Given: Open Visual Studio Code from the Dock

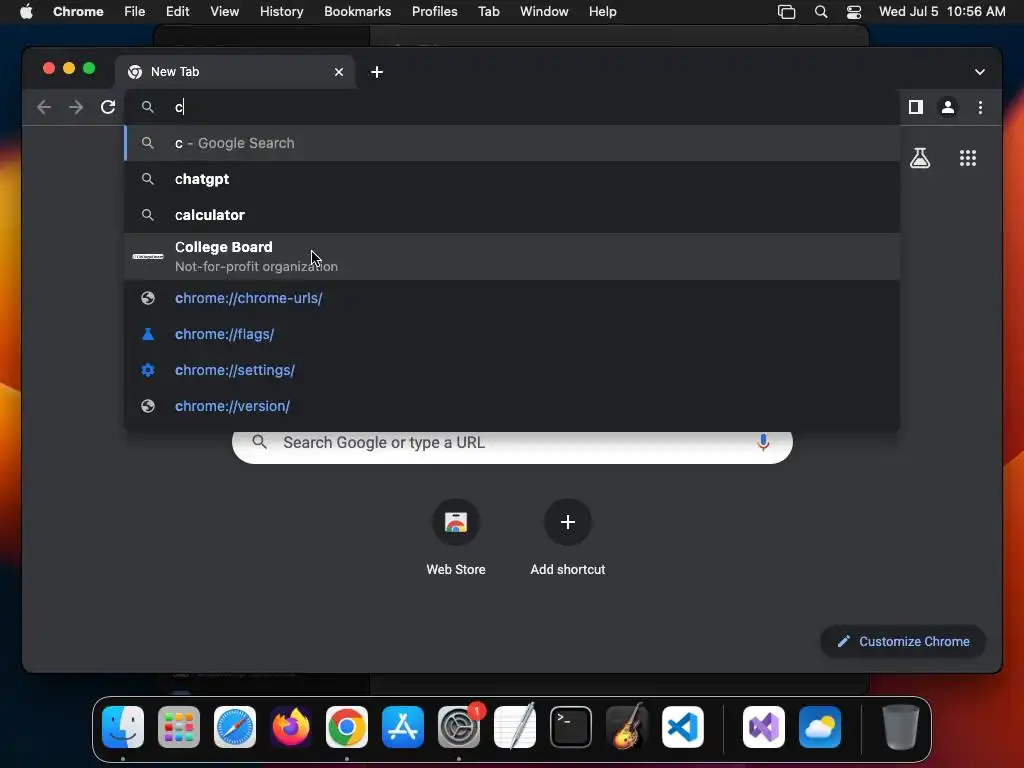Looking at the screenshot, I should [682, 727].
